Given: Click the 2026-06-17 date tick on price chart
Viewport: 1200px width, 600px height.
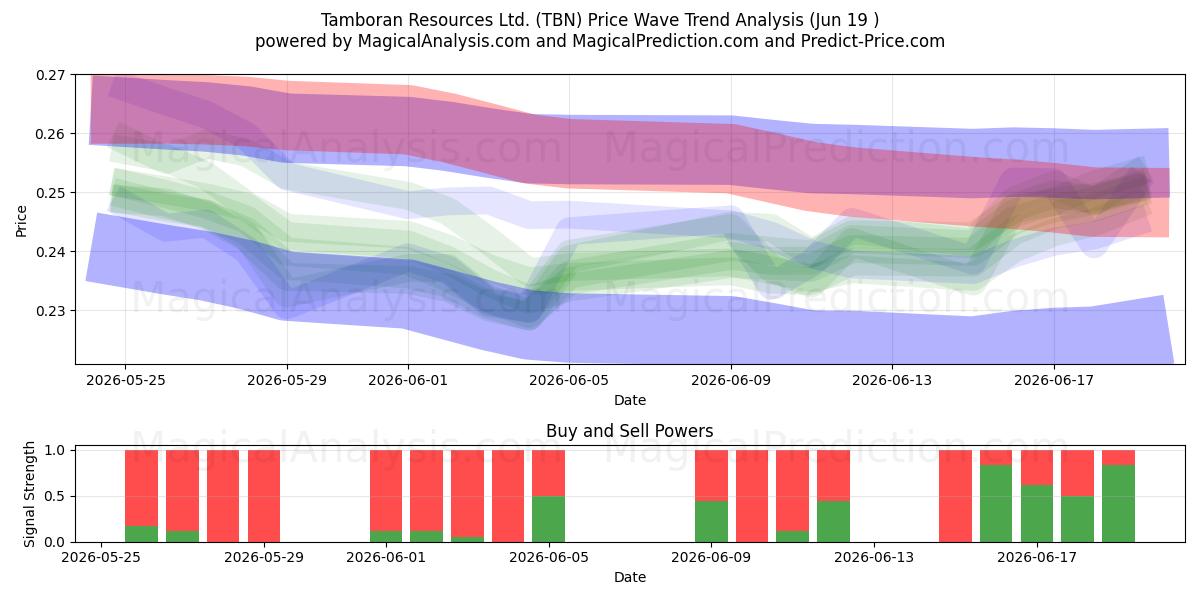Looking at the screenshot, I should [1054, 380].
